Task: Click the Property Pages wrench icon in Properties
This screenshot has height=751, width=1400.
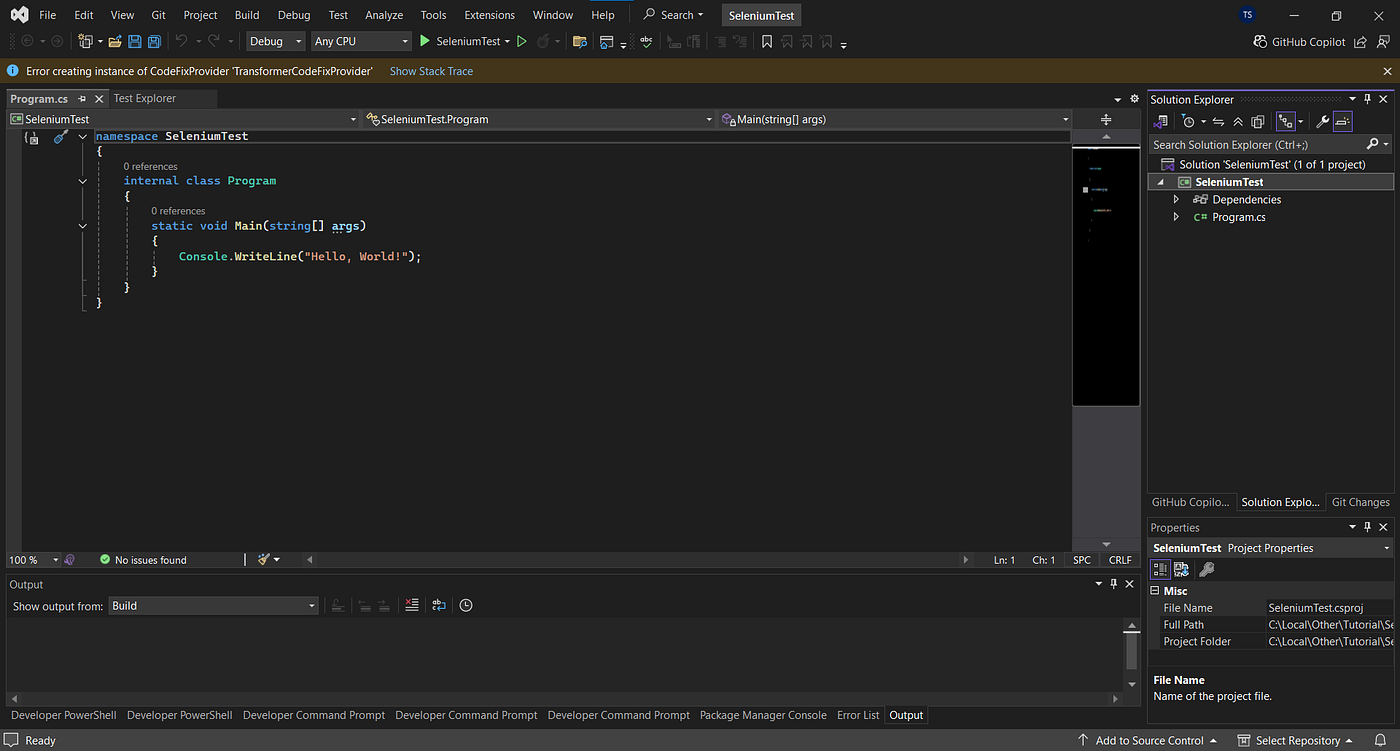Action: [1207, 569]
